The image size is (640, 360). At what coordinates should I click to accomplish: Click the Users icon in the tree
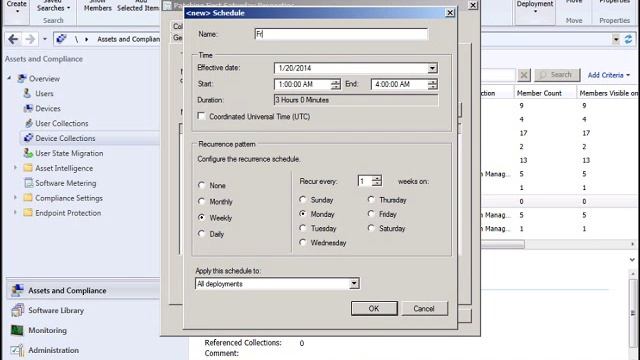click(x=27, y=93)
